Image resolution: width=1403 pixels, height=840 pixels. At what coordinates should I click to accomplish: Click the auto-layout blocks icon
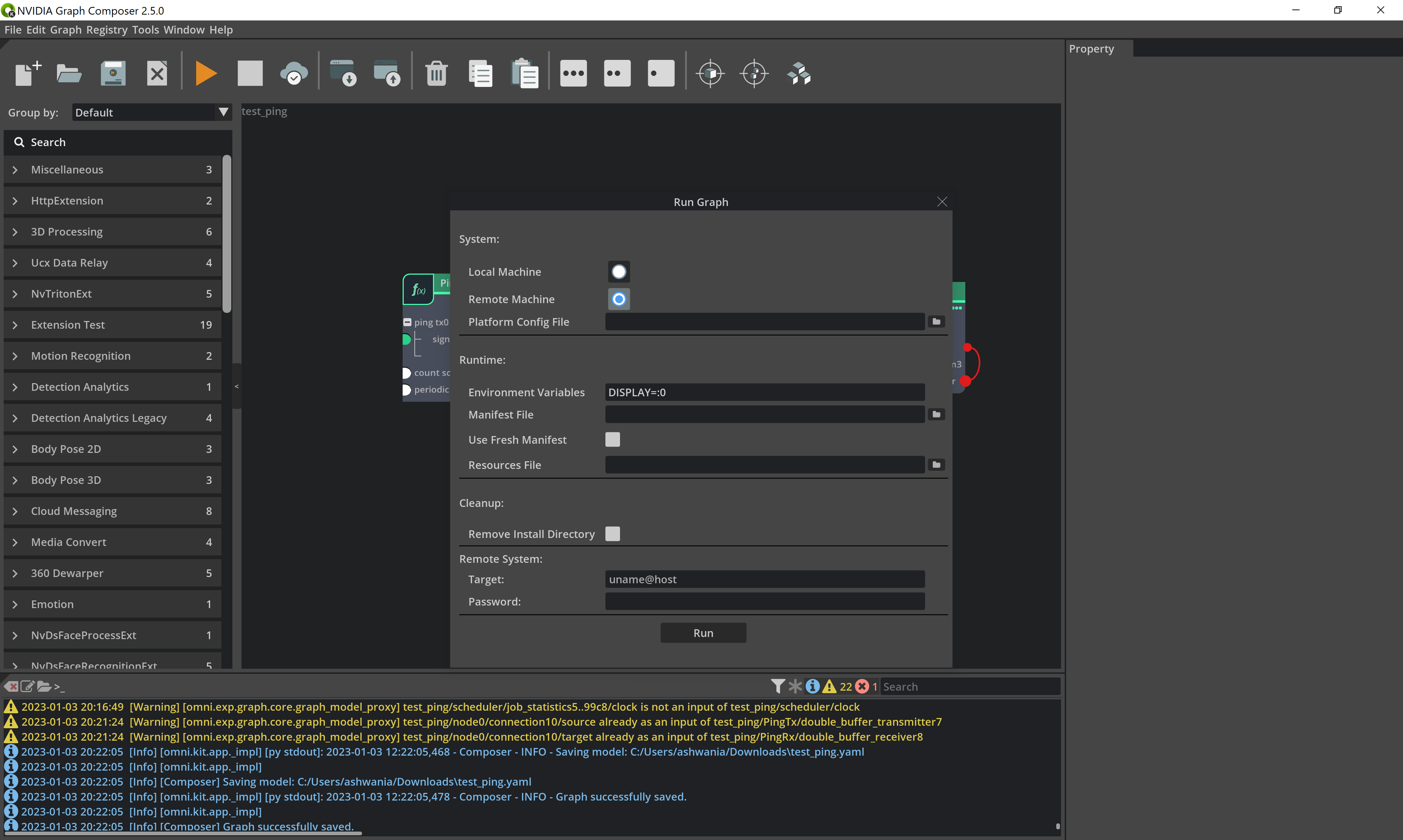pyautogui.click(x=799, y=73)
